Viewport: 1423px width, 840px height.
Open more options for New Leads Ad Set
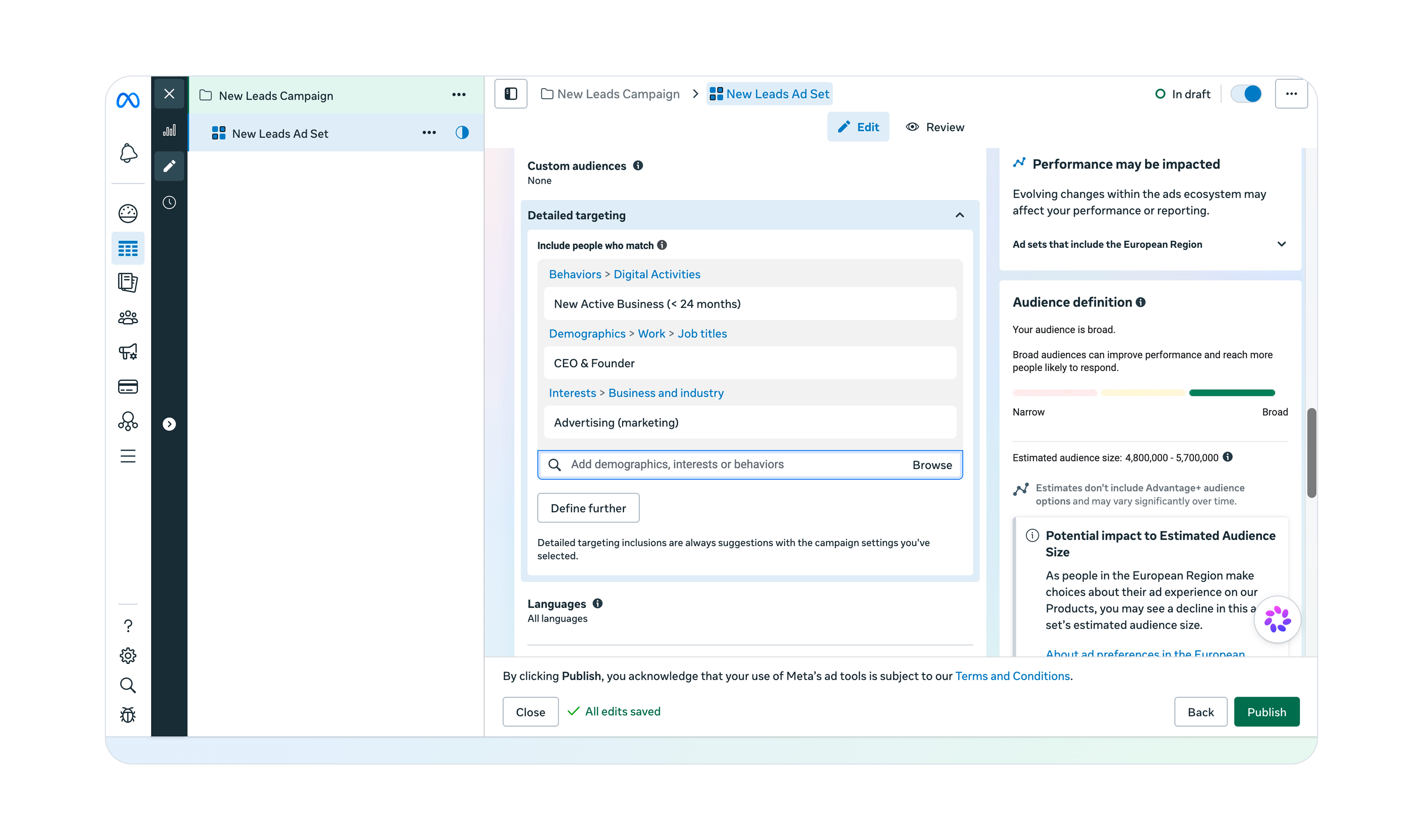(429, 132)
